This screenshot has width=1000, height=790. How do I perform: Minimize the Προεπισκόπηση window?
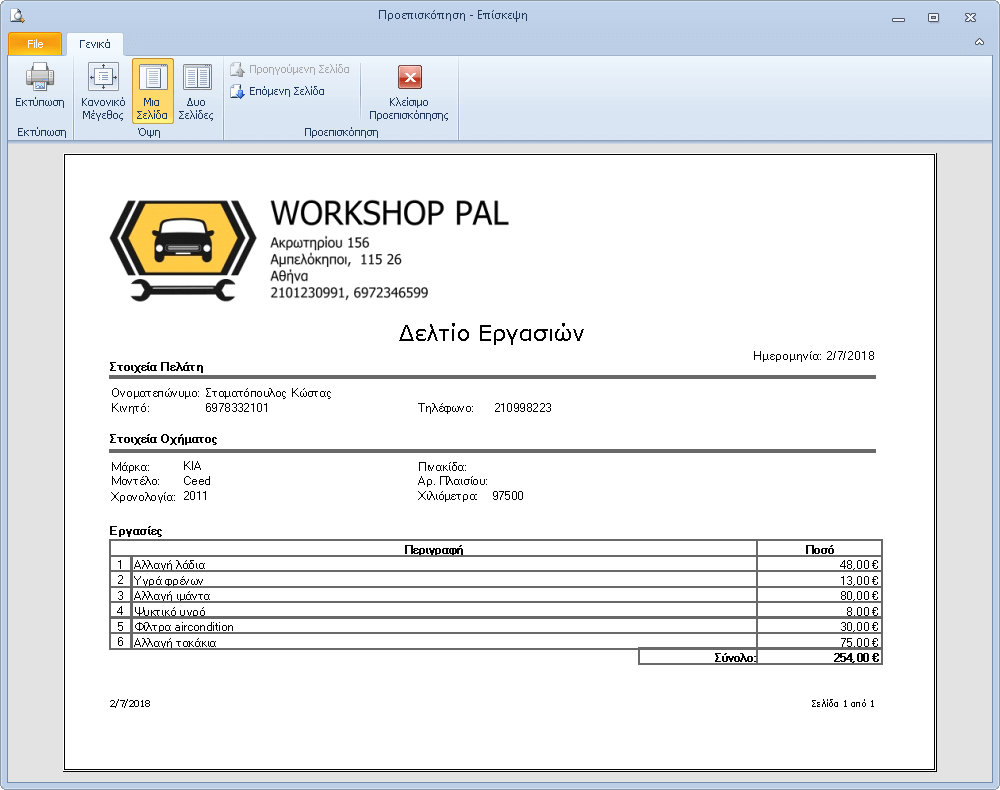tap(896, 16)
